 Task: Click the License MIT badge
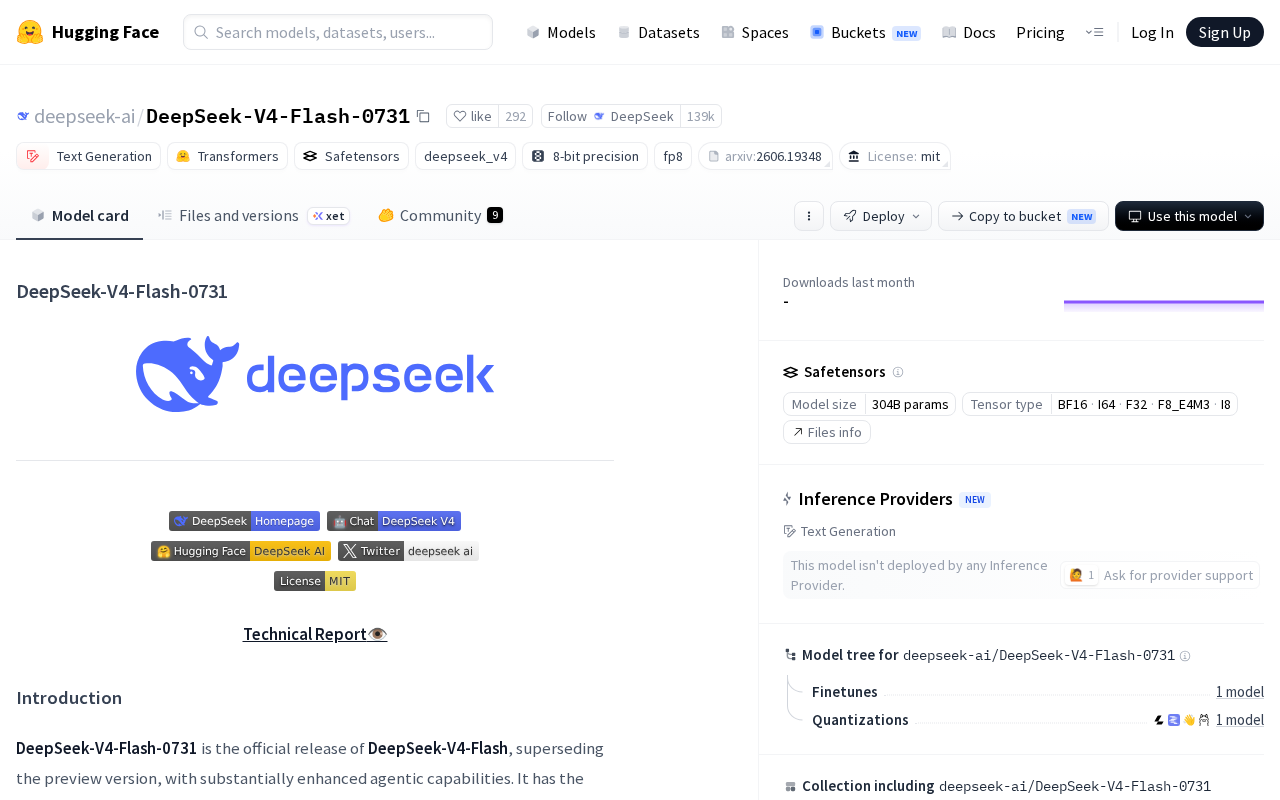[x=315, y=581]
